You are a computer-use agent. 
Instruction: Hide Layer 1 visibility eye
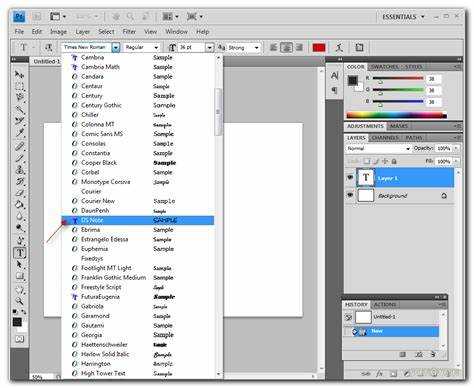pos(350,178)
